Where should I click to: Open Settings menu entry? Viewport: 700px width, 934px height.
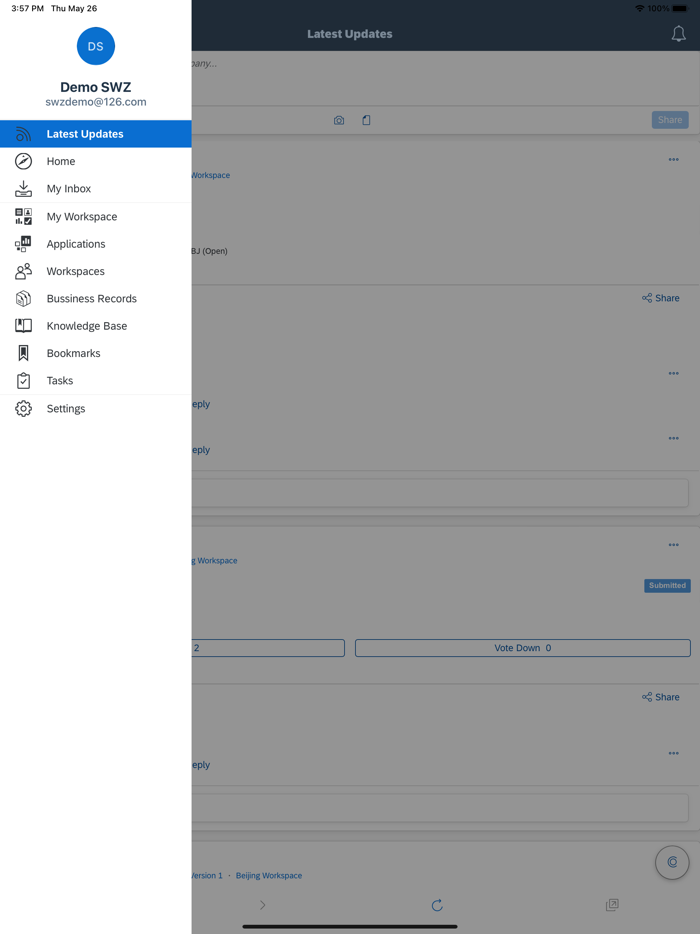[95, 409]
